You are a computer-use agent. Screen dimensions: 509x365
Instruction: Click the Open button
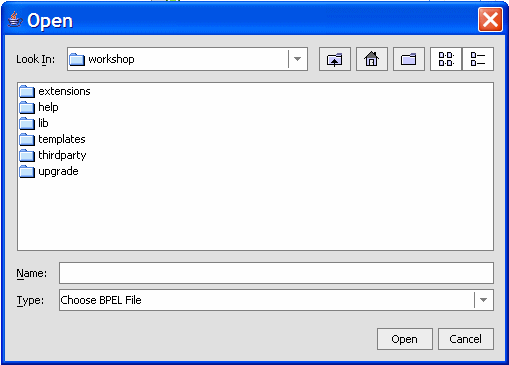point(405,339)
